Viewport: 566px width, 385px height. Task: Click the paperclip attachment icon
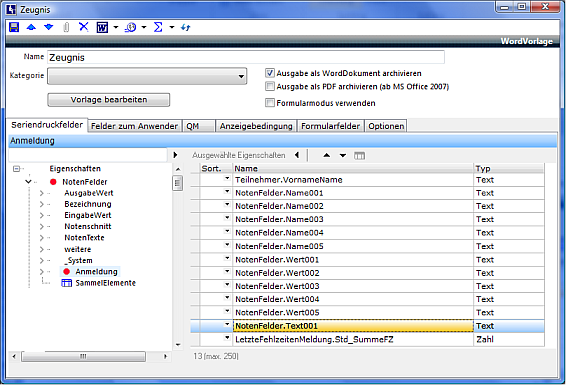pos(66,27)
